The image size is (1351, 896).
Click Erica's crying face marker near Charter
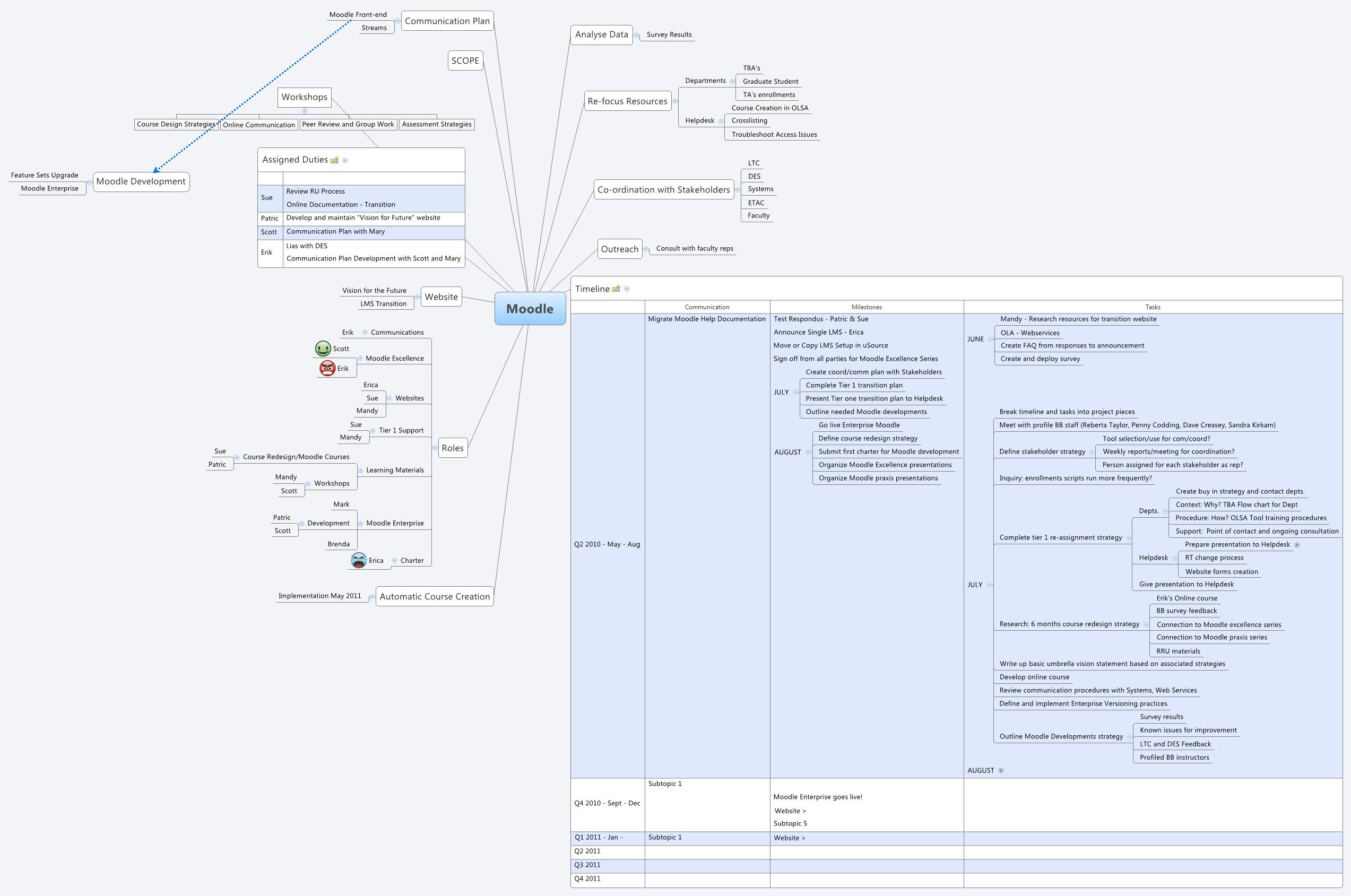click(359, 561)
